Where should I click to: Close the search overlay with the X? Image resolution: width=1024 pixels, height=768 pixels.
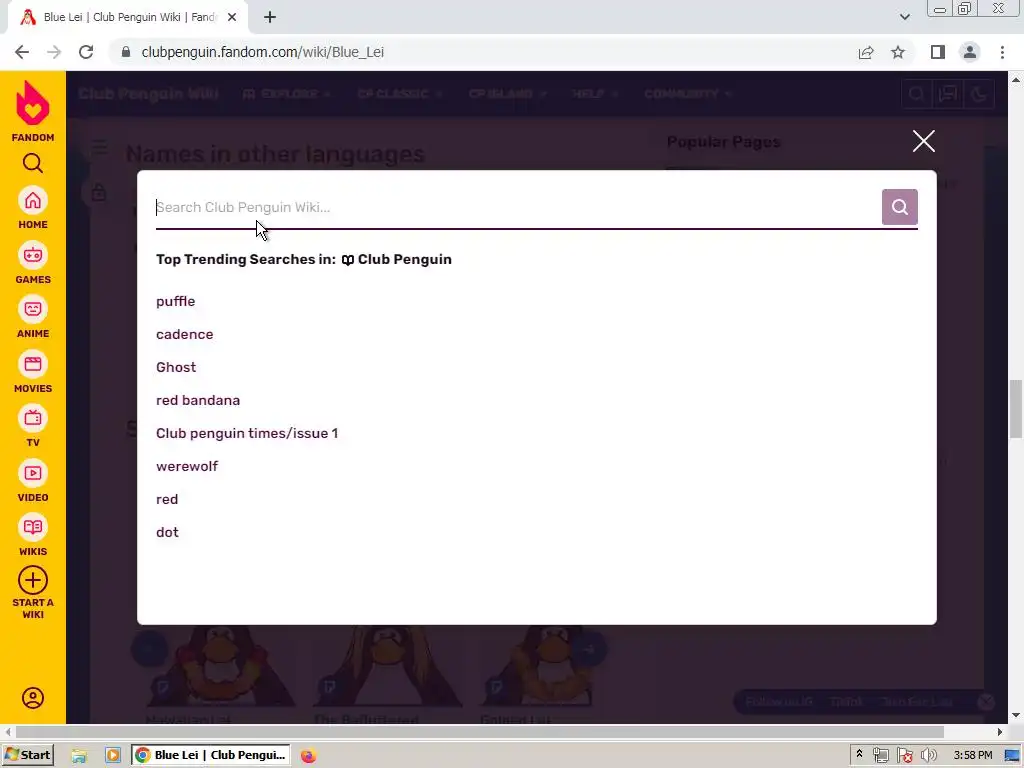tap(923, 140)
